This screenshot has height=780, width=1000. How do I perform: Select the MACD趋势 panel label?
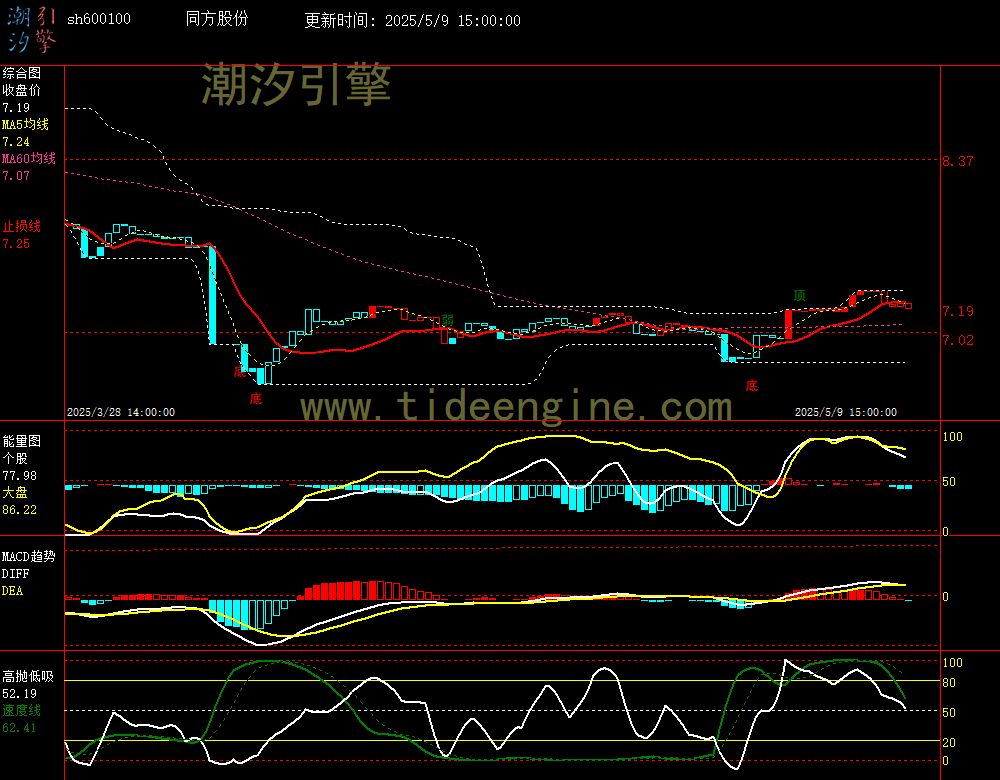click(x=29, y=556)
